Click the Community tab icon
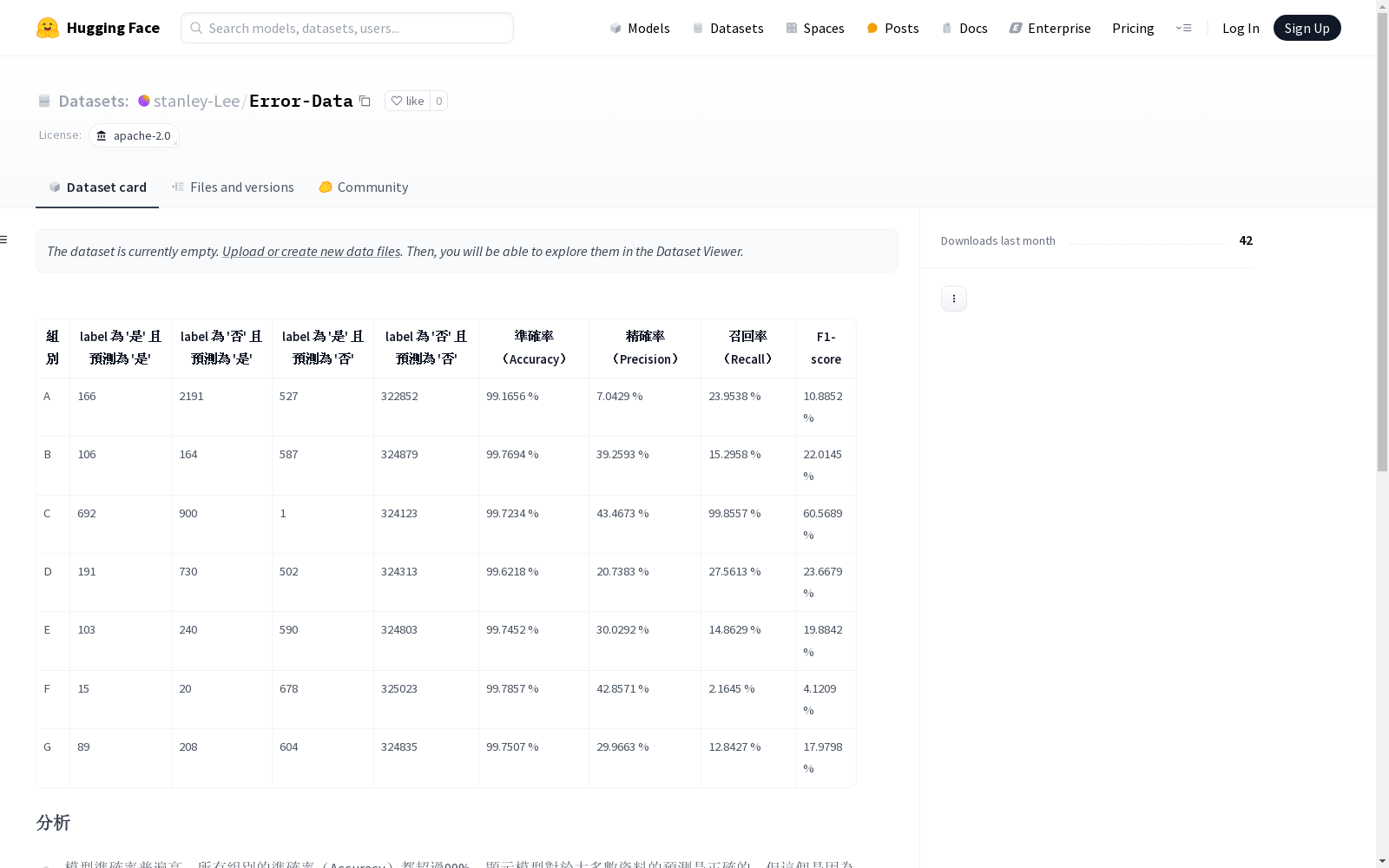 326,187
